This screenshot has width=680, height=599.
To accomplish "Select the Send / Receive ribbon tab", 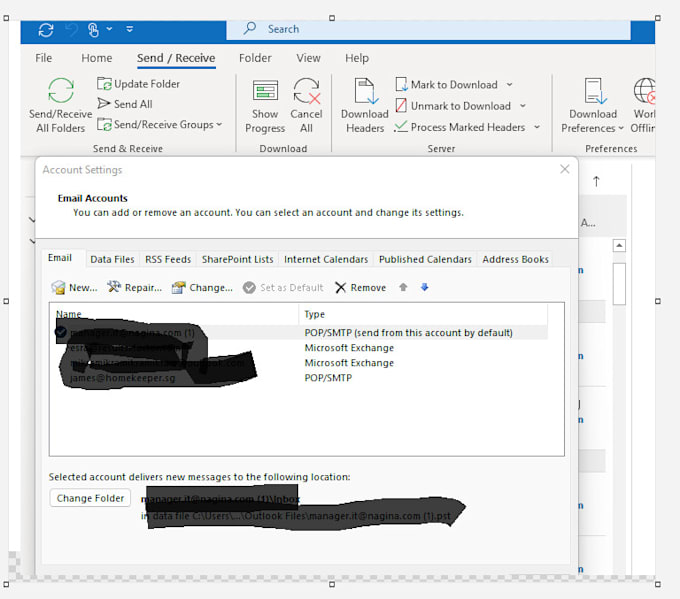I will tap(176, 58).
